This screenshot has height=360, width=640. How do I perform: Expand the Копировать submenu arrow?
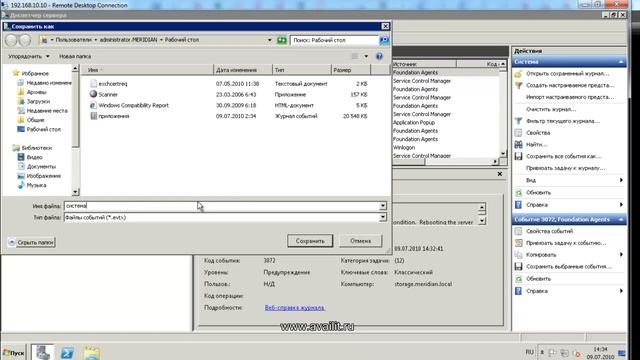pyautogui.click(x=621, y=255)
